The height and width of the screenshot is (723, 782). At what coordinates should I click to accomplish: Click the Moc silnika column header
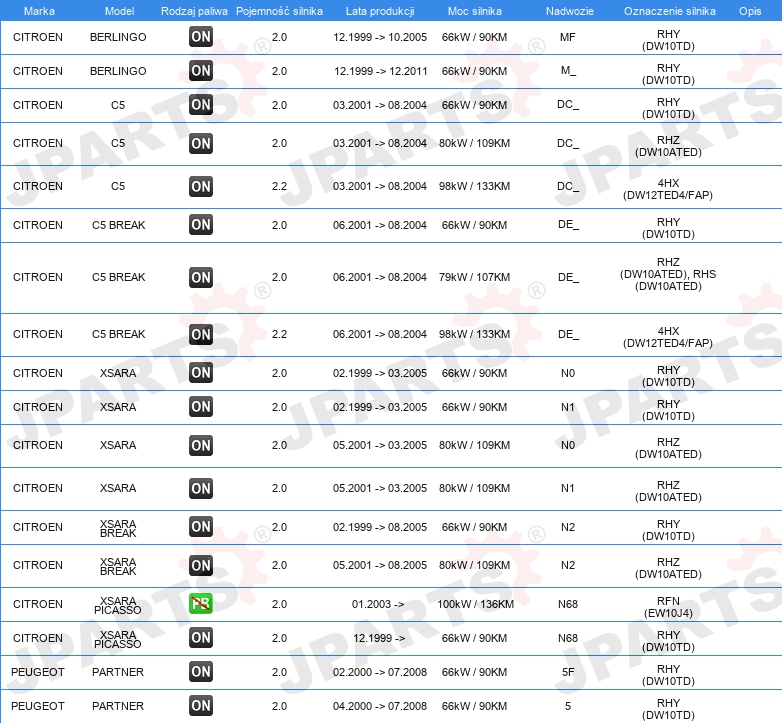pos(474,11)
